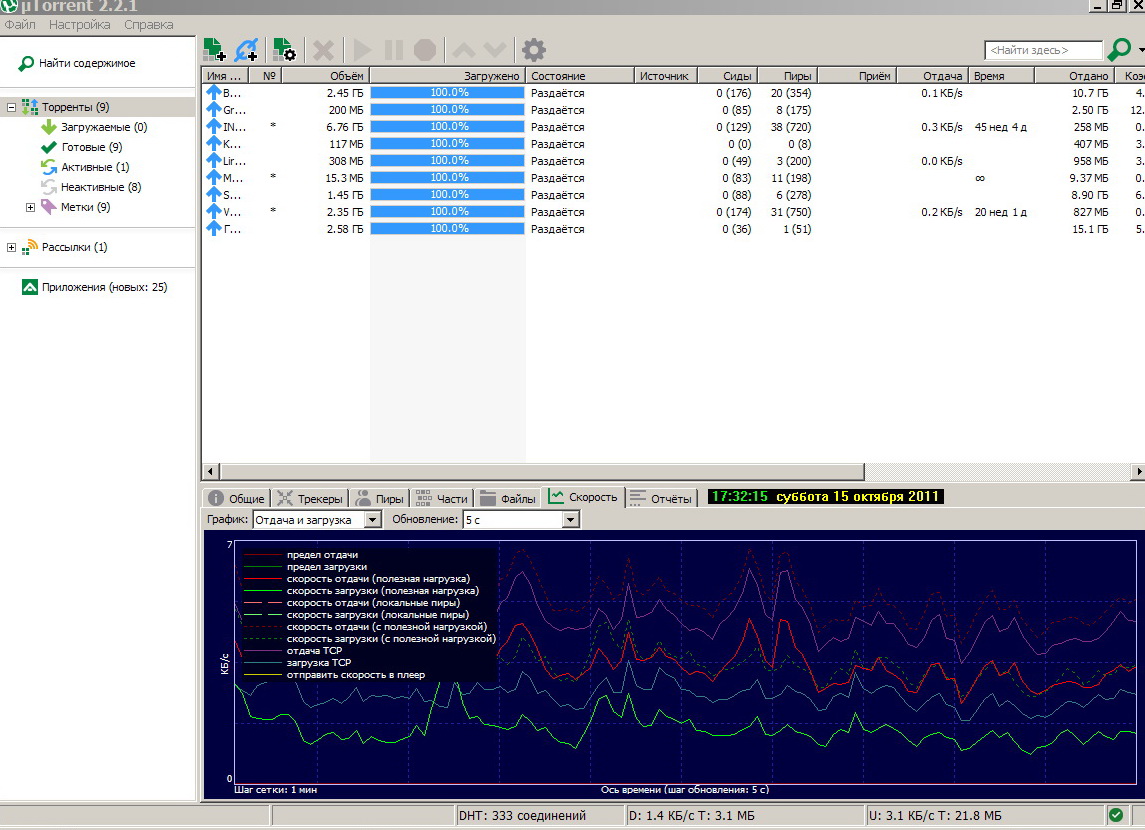Click the Stop torrent toolbar icon

(x=426, y=49)
